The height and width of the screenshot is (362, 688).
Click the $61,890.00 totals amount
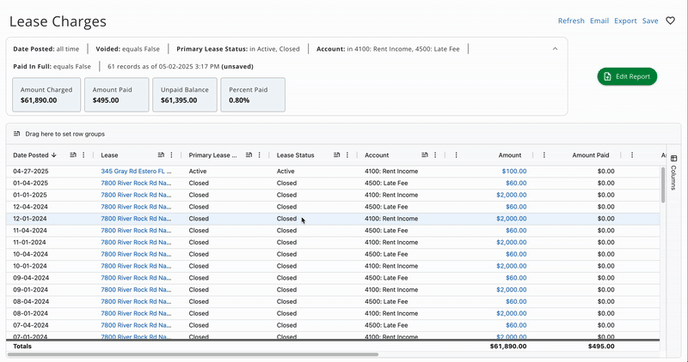pos(508,346)
